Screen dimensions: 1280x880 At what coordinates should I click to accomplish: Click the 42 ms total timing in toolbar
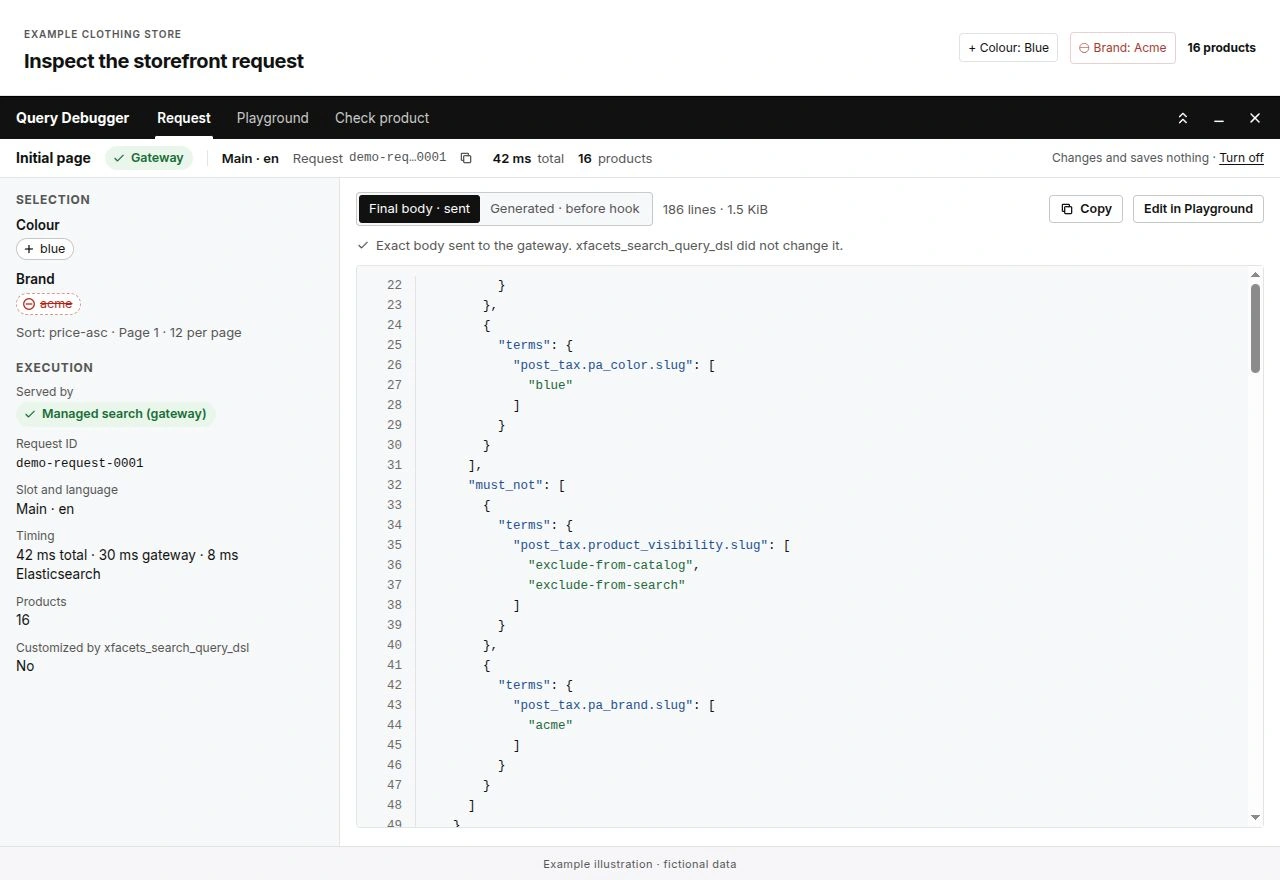pyautogui.click(x=528, y=158)
